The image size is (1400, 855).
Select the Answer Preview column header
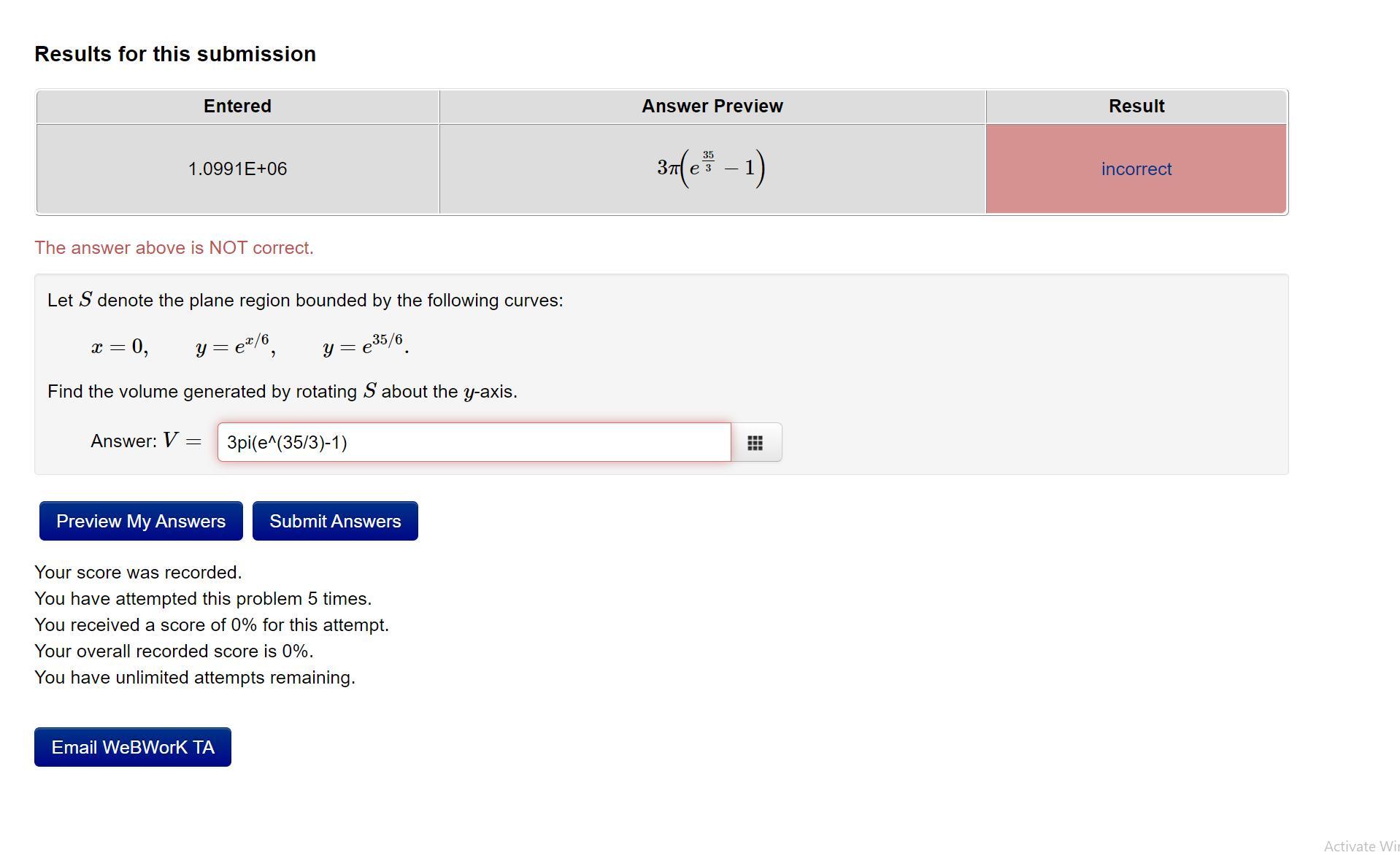pos(712,107)
